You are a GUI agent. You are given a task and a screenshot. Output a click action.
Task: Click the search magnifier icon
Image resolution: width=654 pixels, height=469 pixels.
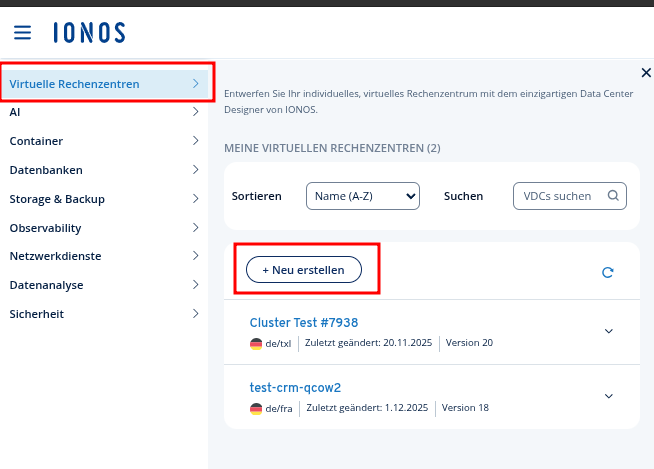tap(613, 196)
